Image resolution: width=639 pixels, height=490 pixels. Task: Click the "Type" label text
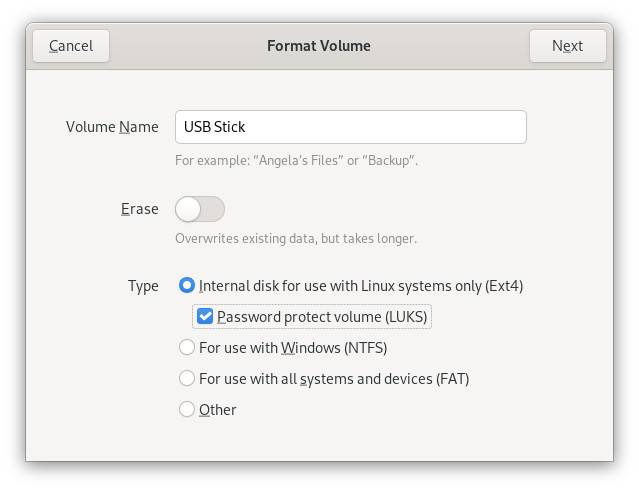coord(143,286)
